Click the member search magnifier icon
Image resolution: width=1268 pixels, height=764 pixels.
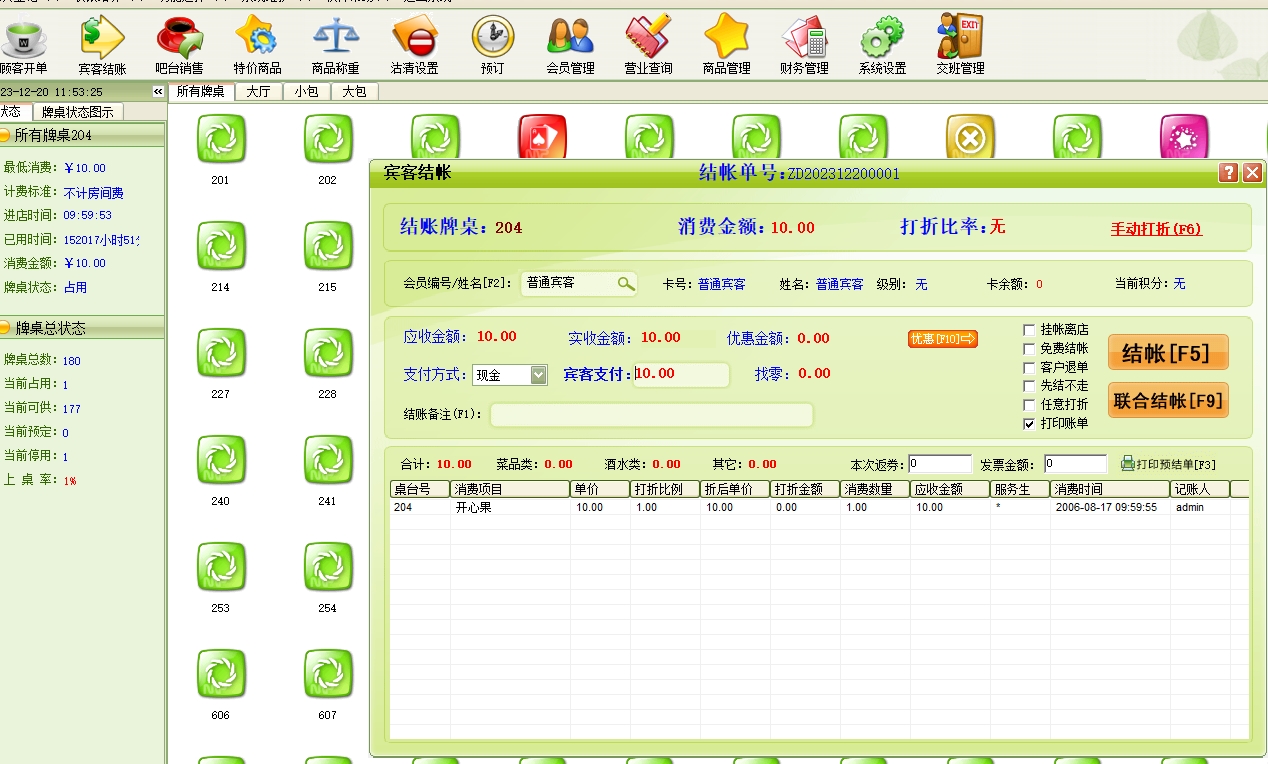coord(626,284)
